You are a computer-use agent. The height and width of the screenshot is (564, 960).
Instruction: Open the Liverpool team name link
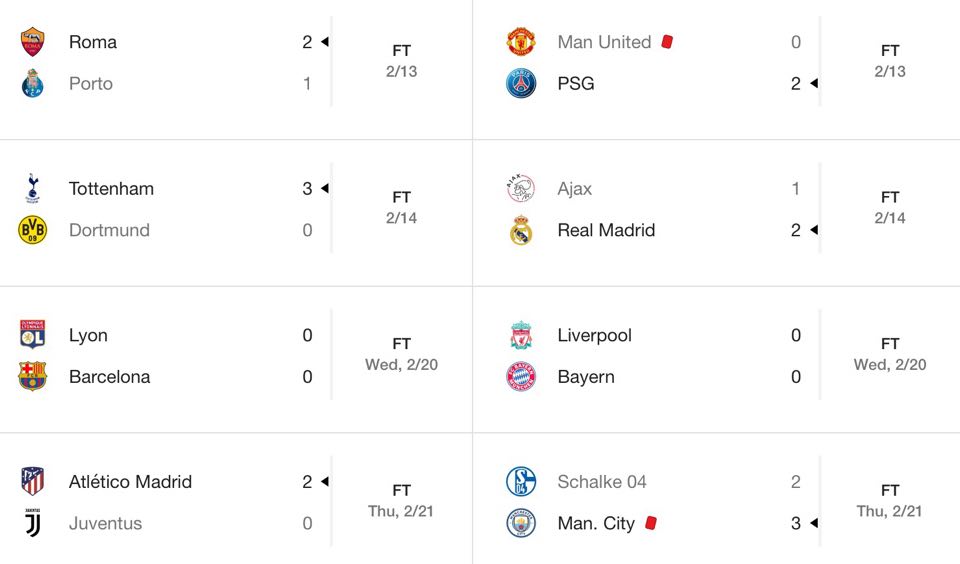click(594, 336)
